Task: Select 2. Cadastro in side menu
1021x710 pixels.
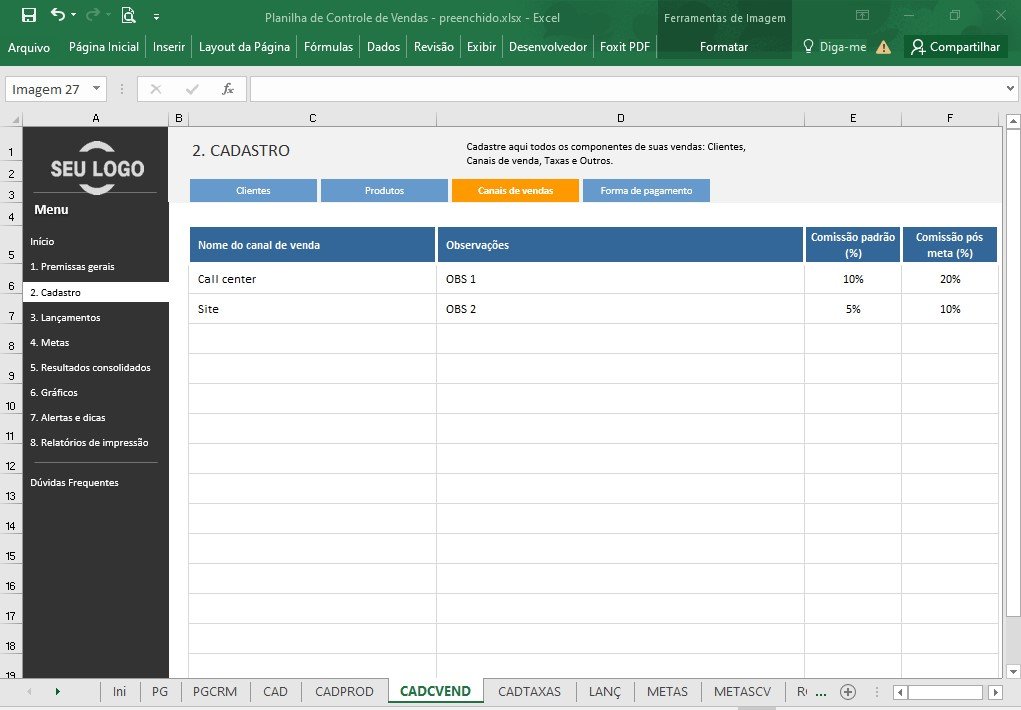Action: [96, 292]
